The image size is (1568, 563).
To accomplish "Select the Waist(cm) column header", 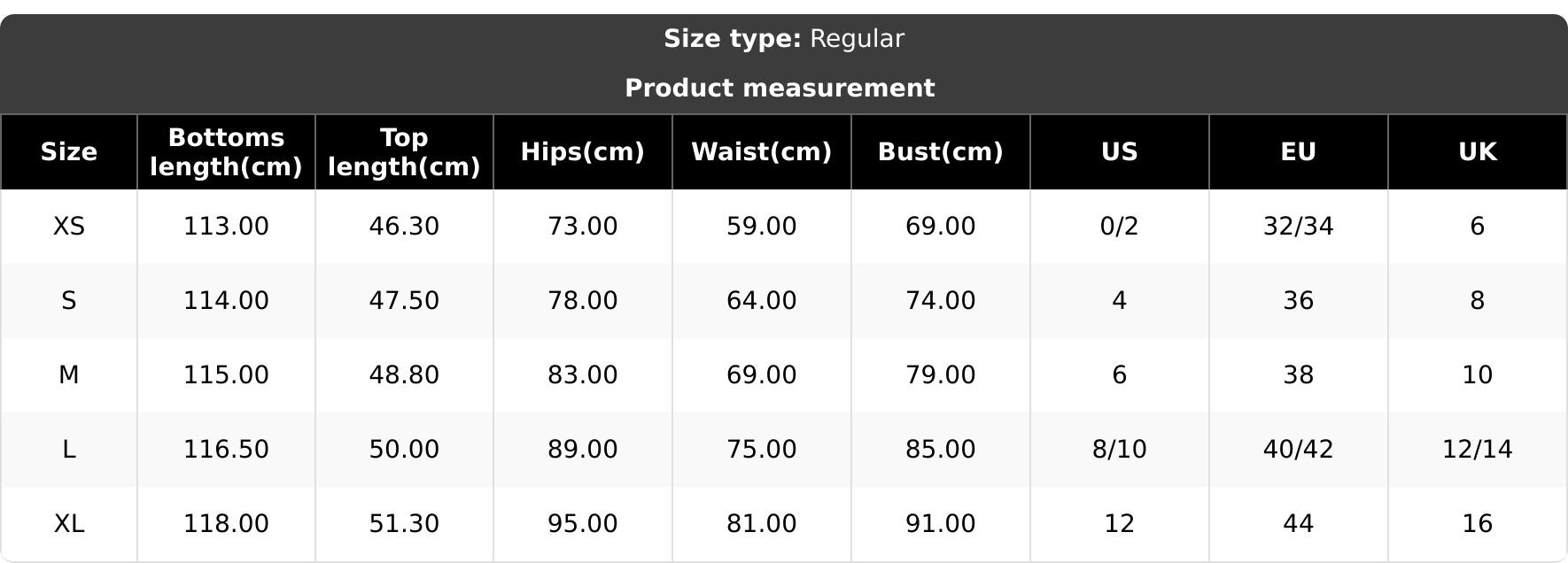I will pyautogui.click(x=761, y=152).
